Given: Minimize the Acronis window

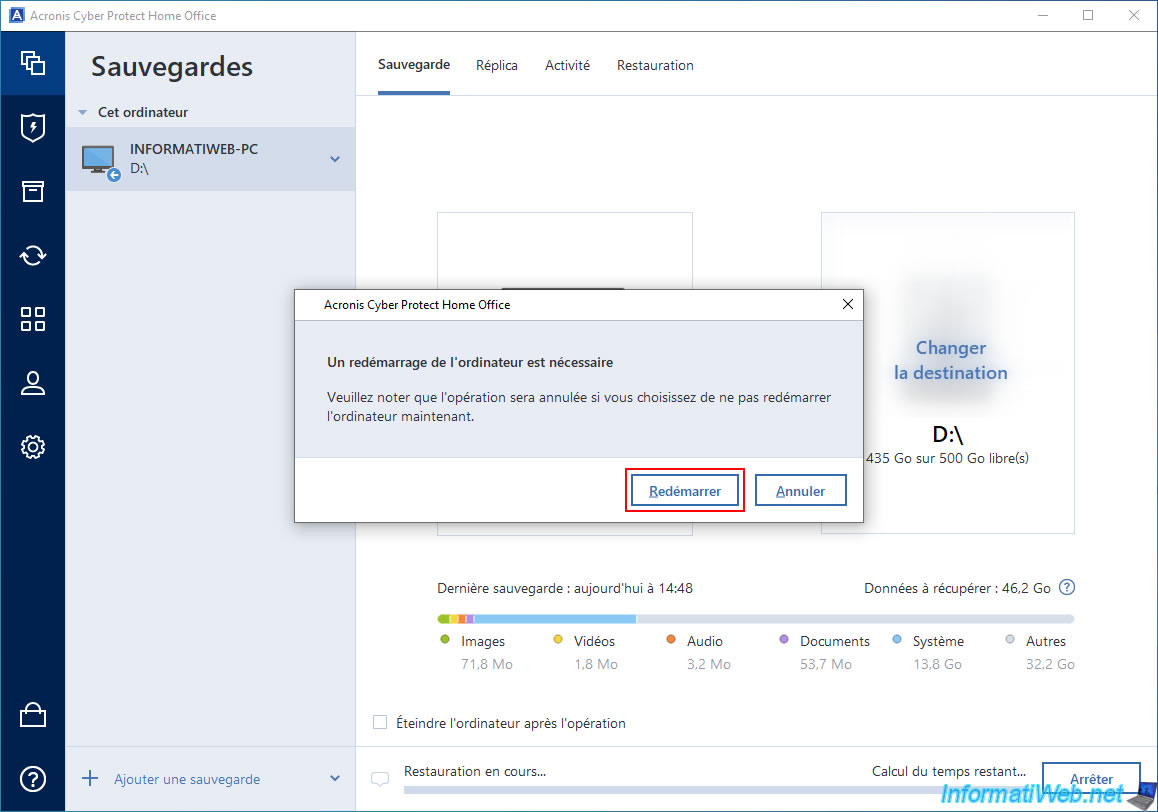Looking at the screenshot, I should [1043, 15].
